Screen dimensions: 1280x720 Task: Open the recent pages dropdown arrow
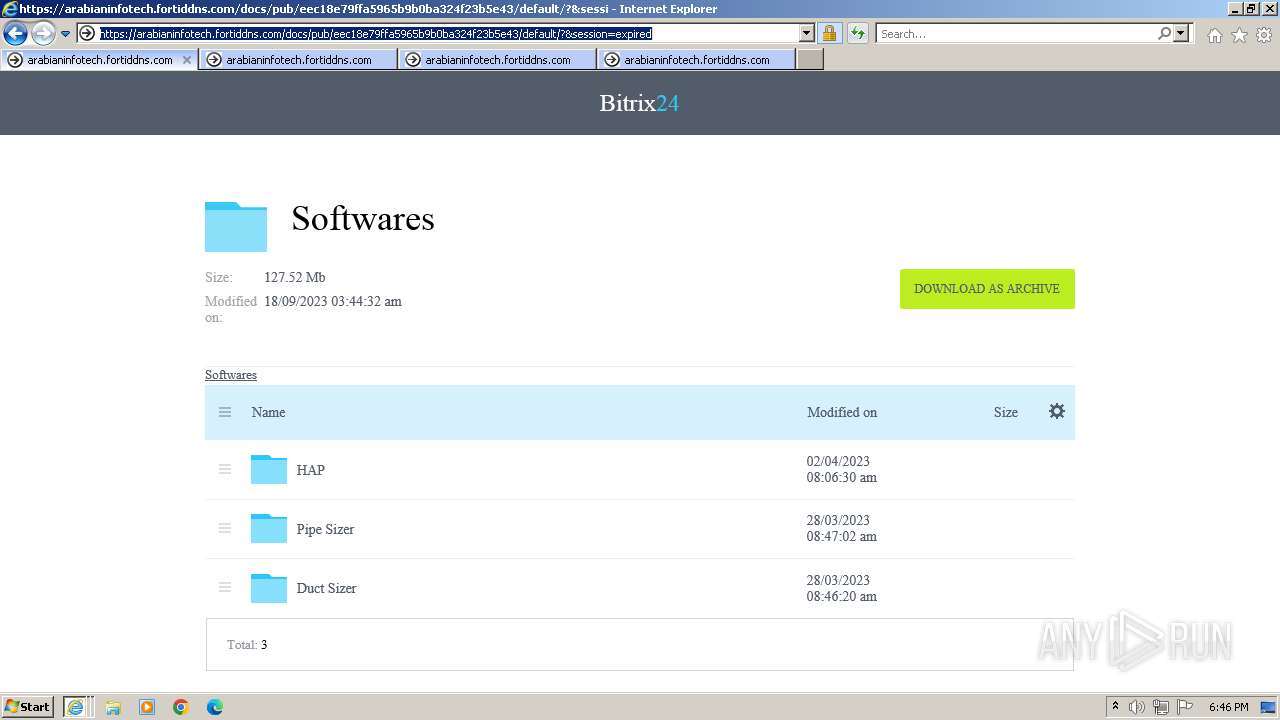(x=65, y=34)
